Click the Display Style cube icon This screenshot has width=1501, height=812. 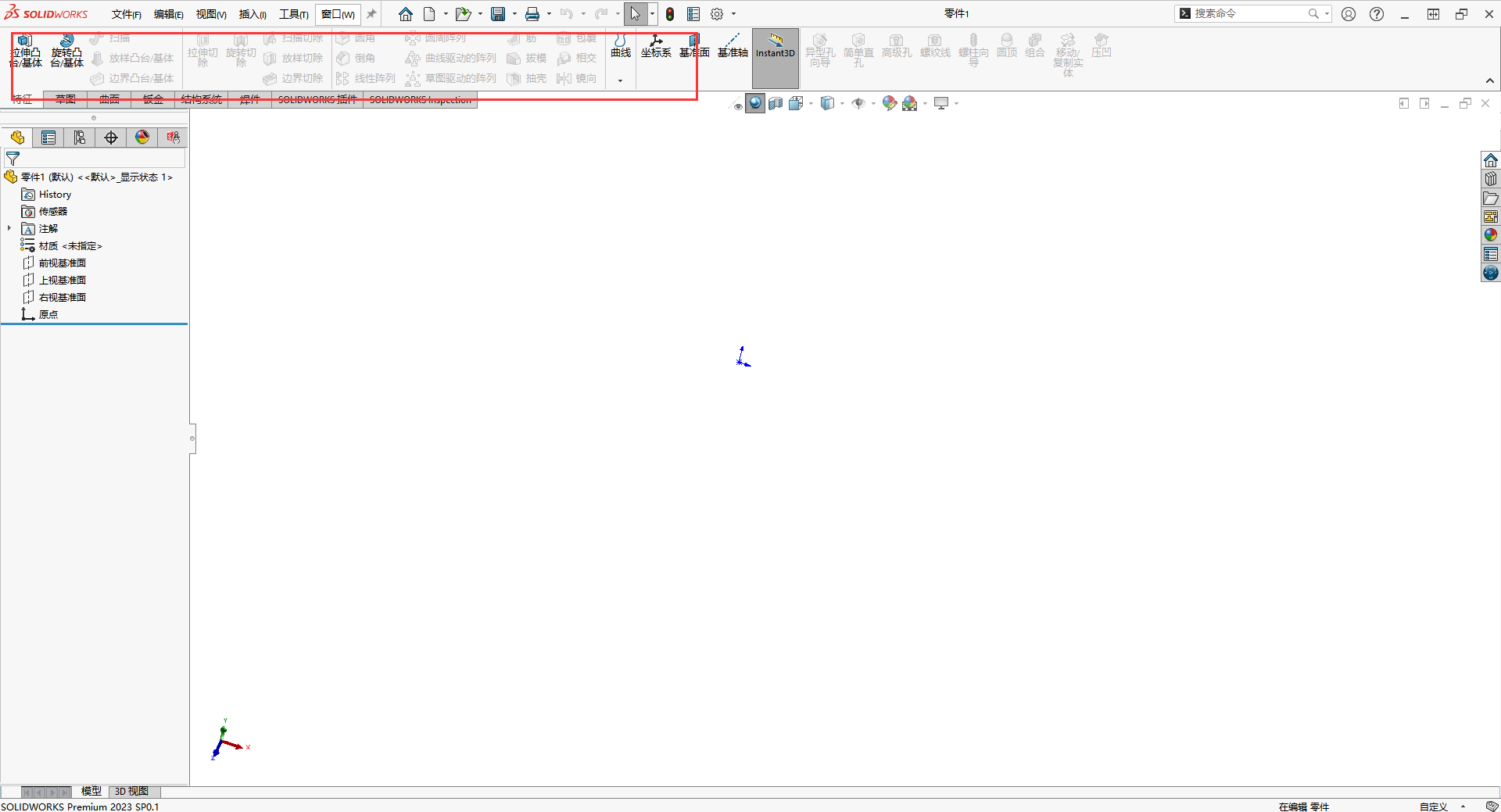[827, 103]
